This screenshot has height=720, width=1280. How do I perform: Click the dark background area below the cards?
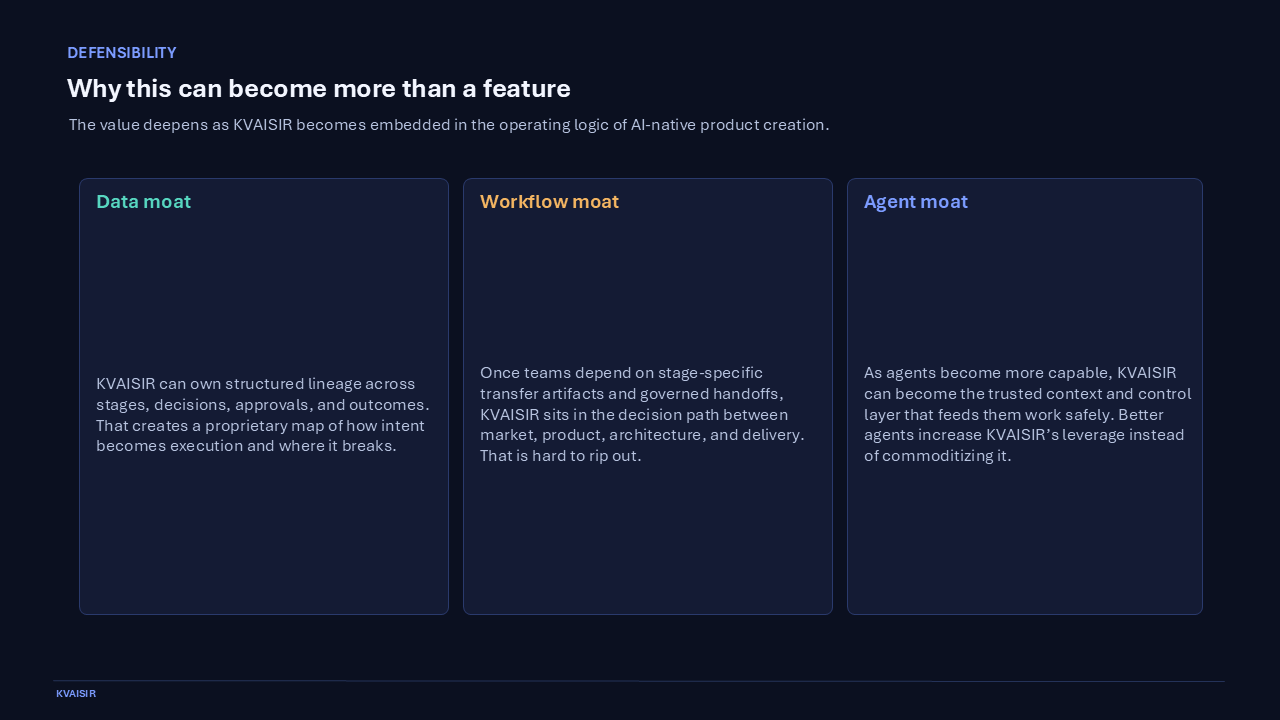640,645
